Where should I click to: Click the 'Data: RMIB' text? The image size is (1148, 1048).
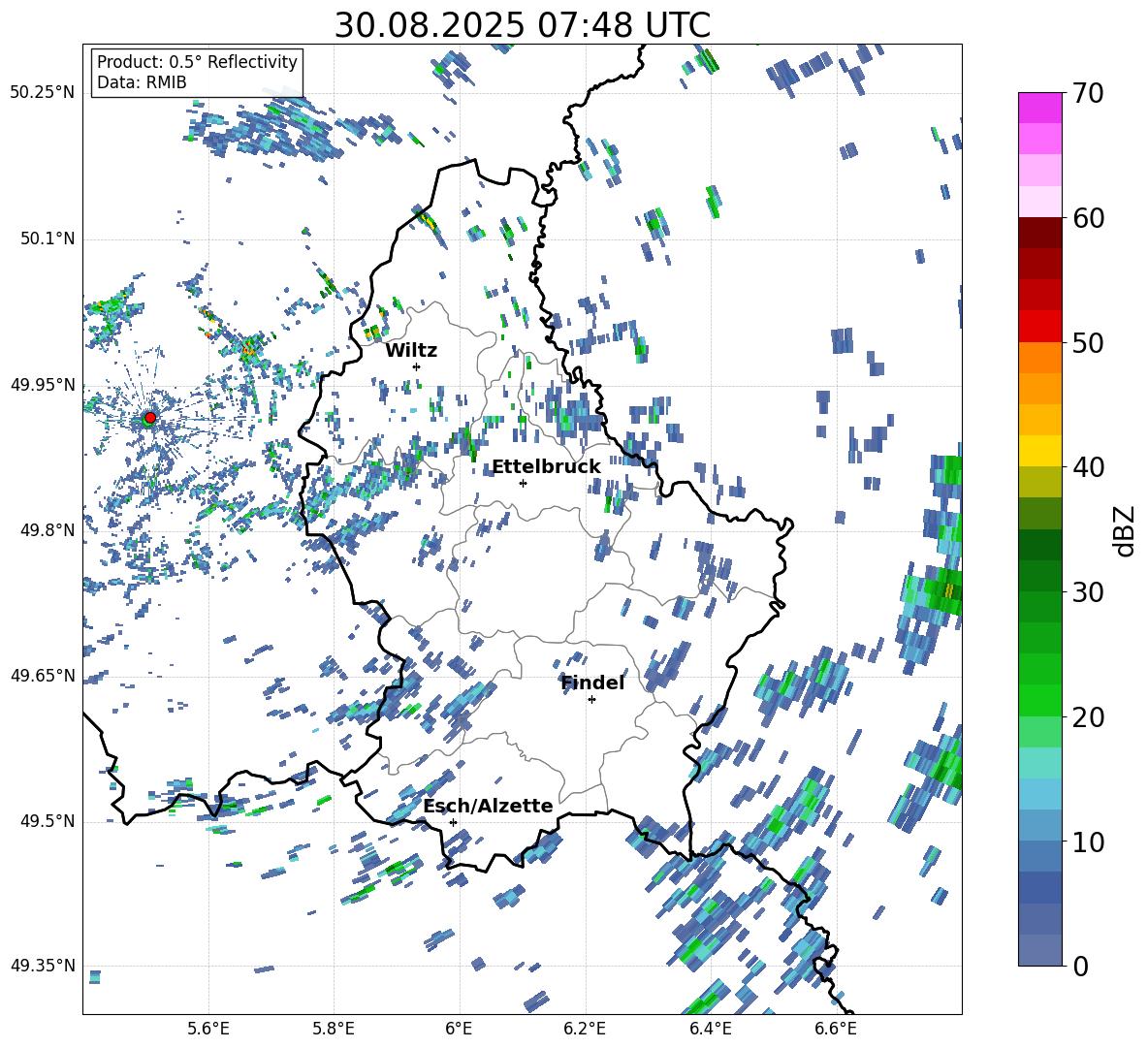click(x=142, y=82)
